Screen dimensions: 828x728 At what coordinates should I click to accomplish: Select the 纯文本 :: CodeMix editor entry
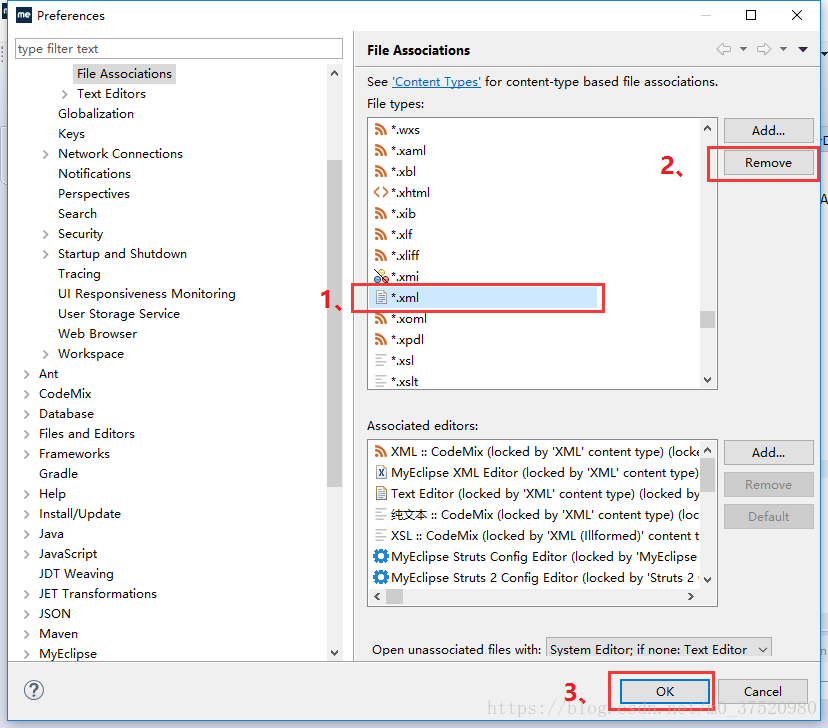coord(536,515)
